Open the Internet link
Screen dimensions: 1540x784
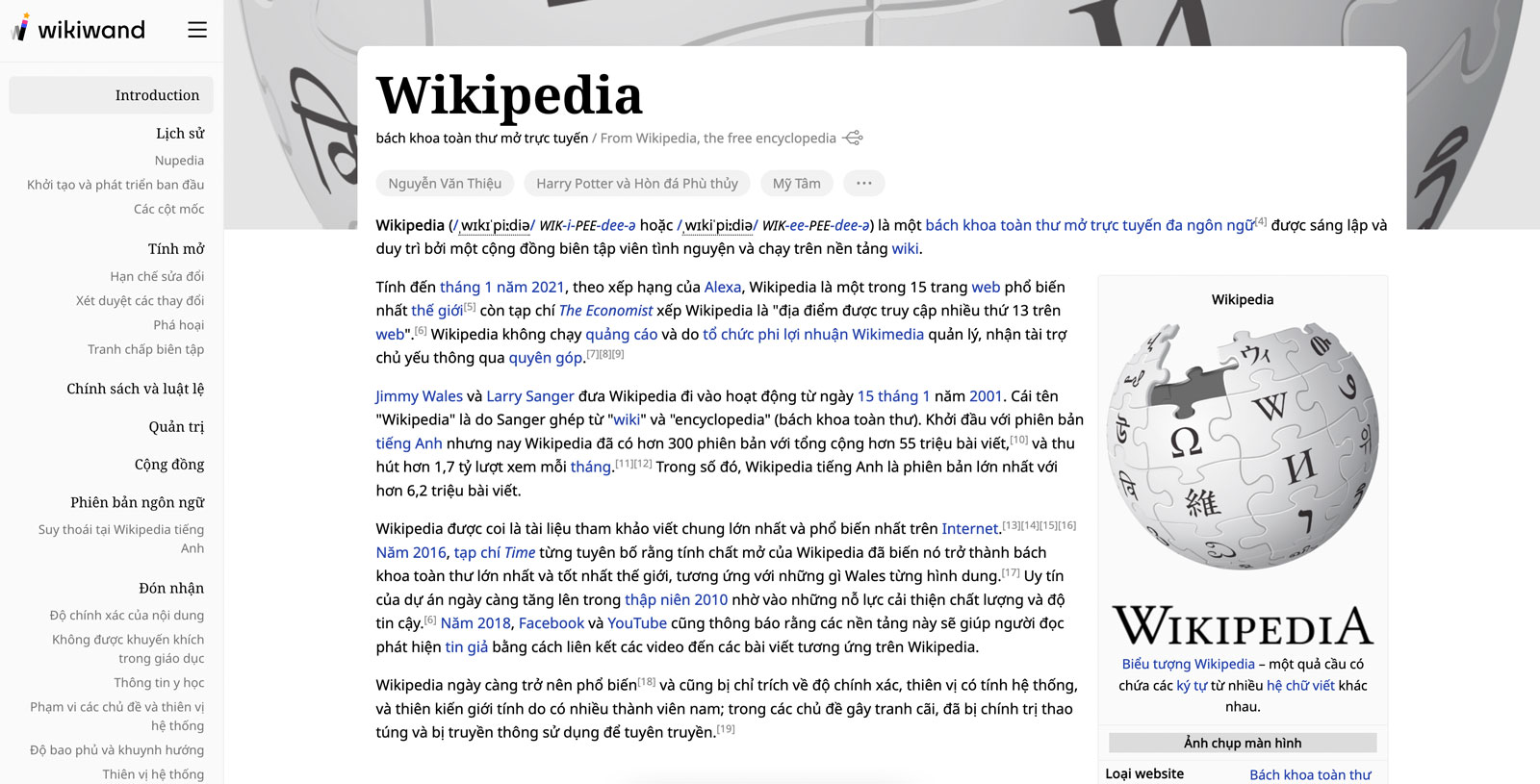(969, 528)
